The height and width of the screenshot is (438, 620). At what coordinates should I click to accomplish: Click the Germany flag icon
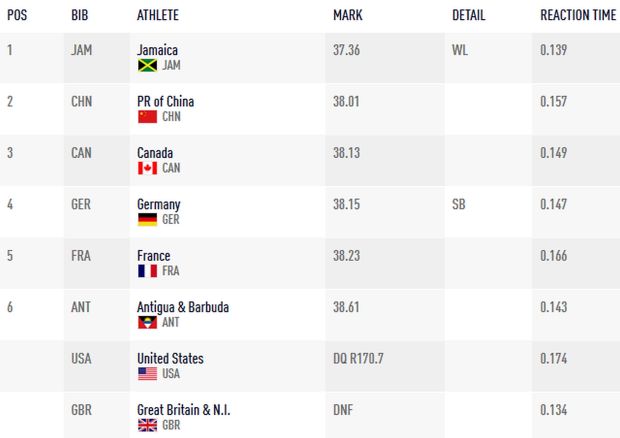(147, 219)
